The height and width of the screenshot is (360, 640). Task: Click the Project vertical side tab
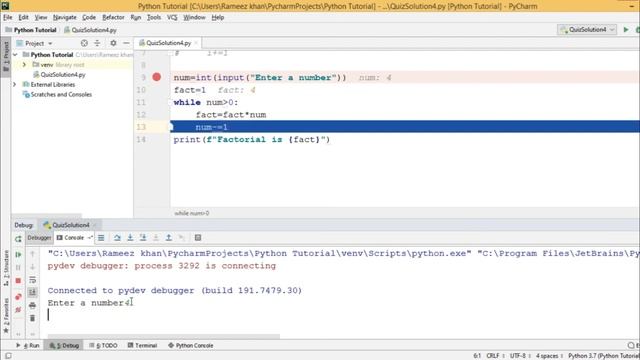click(6, 57)
